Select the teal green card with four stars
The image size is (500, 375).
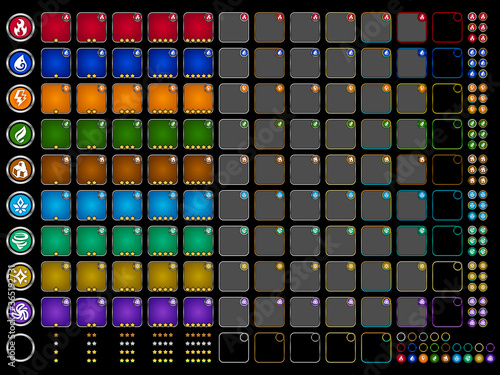click(163, 241)
